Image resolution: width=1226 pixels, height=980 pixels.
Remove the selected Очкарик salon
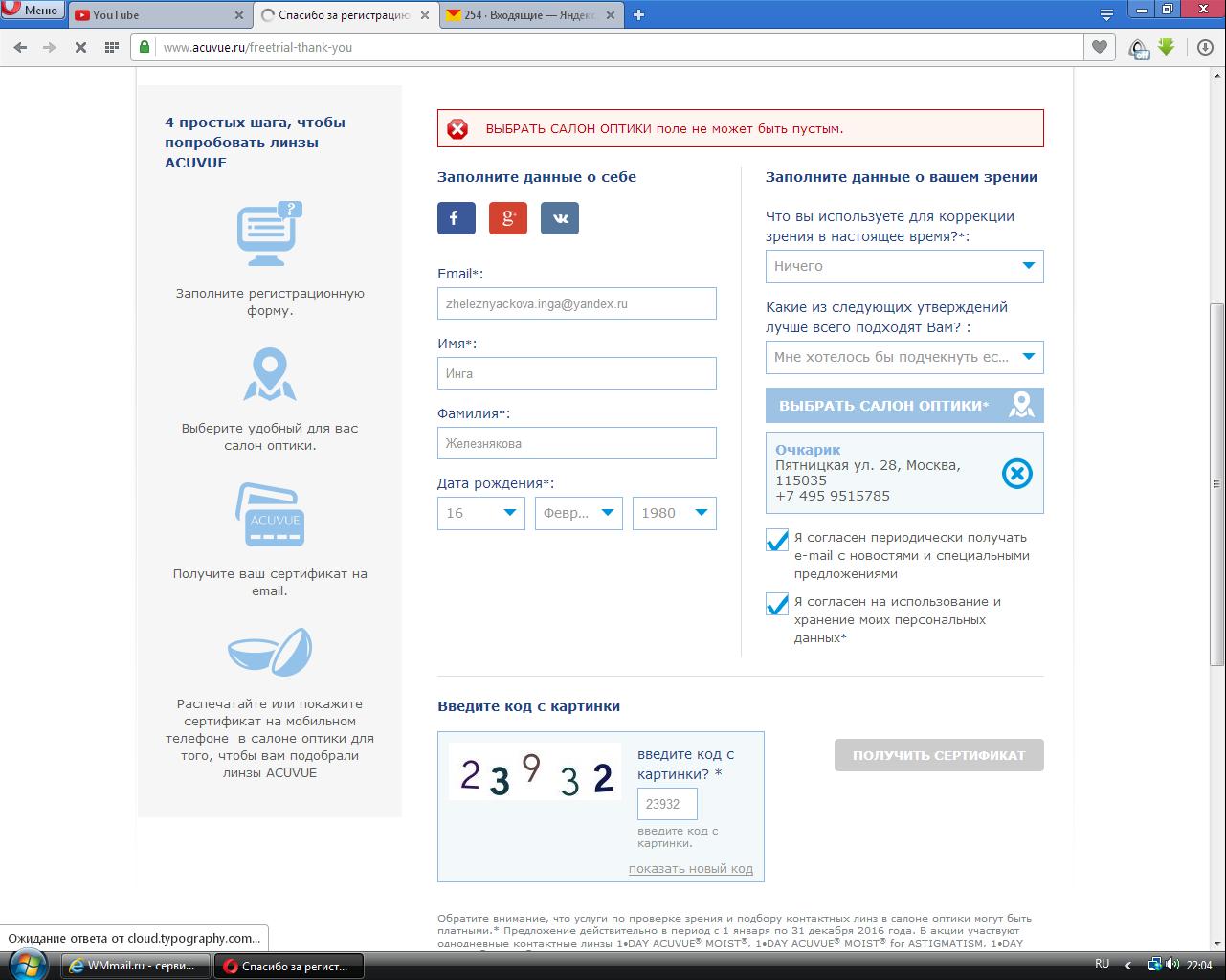tap(1016, 474)
